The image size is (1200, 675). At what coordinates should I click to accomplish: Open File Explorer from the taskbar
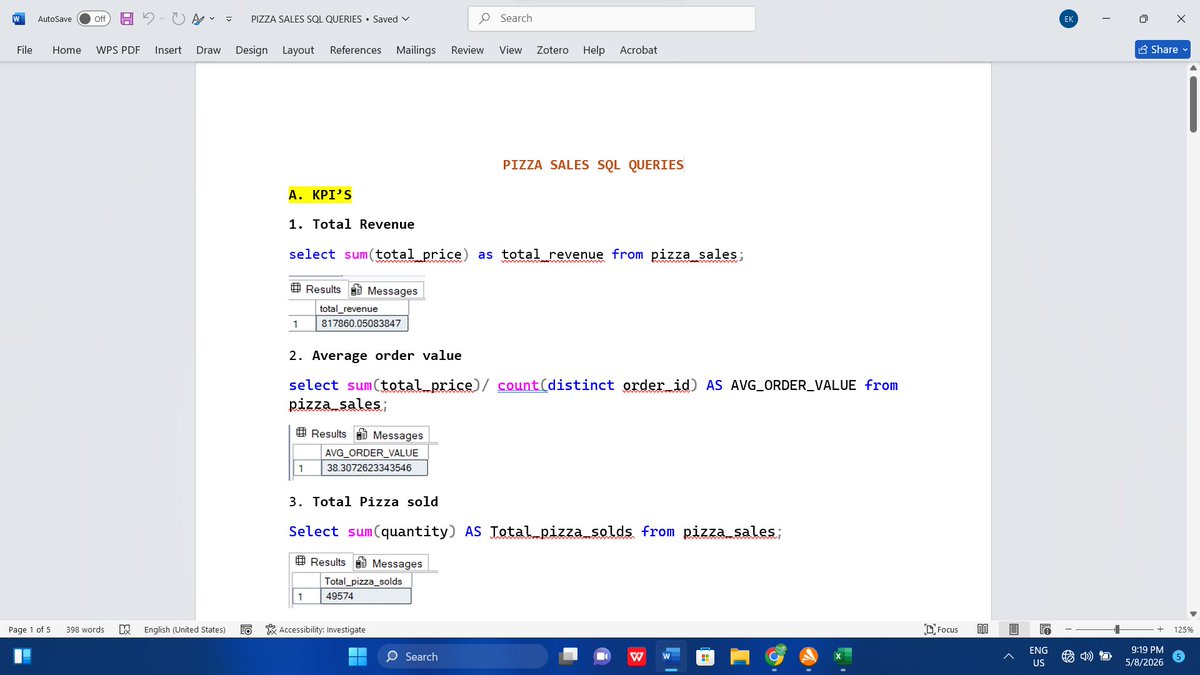pyautogui.click(x=739, y=656)
